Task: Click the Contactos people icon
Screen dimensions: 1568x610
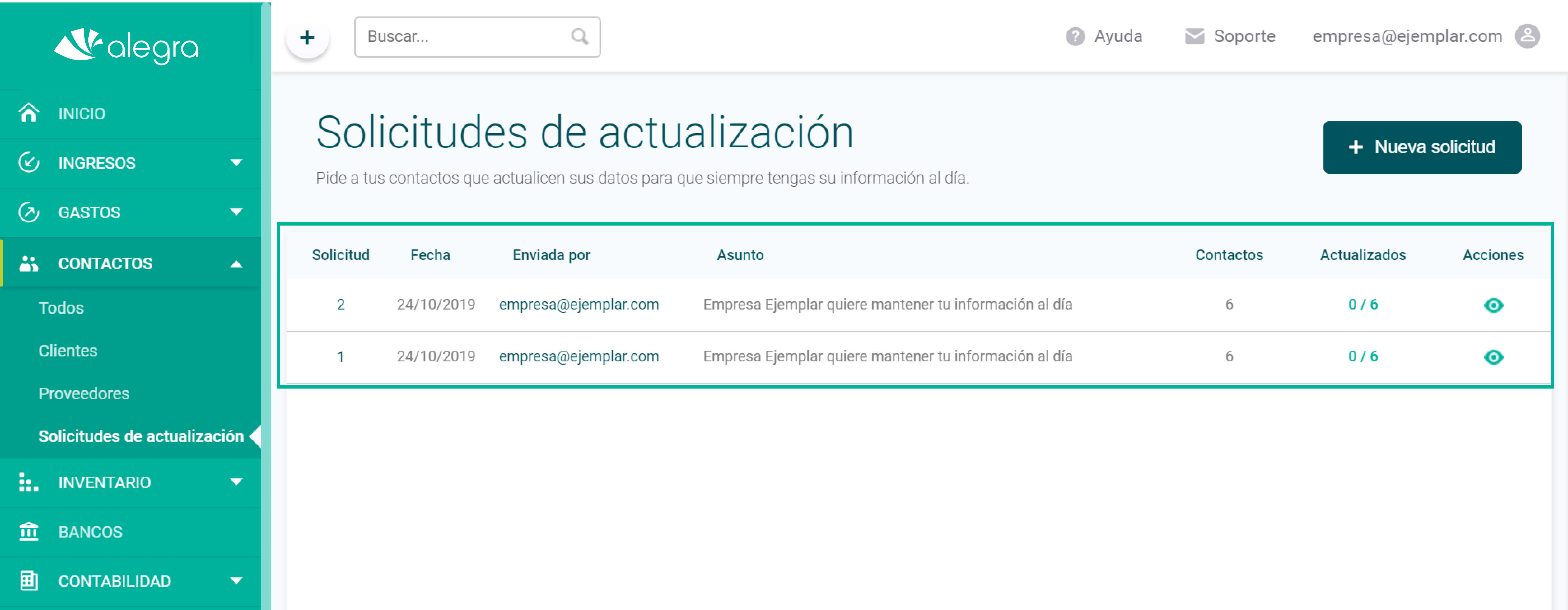Action: pyautogui.click(x=29, y=263)
